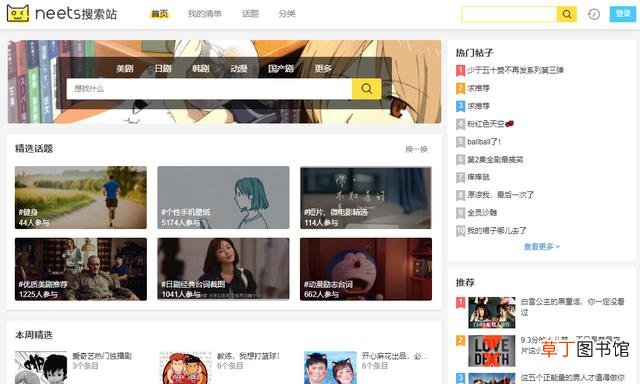Click the cat-ears thumbnail for 开心麻花出品

point(331,367)
